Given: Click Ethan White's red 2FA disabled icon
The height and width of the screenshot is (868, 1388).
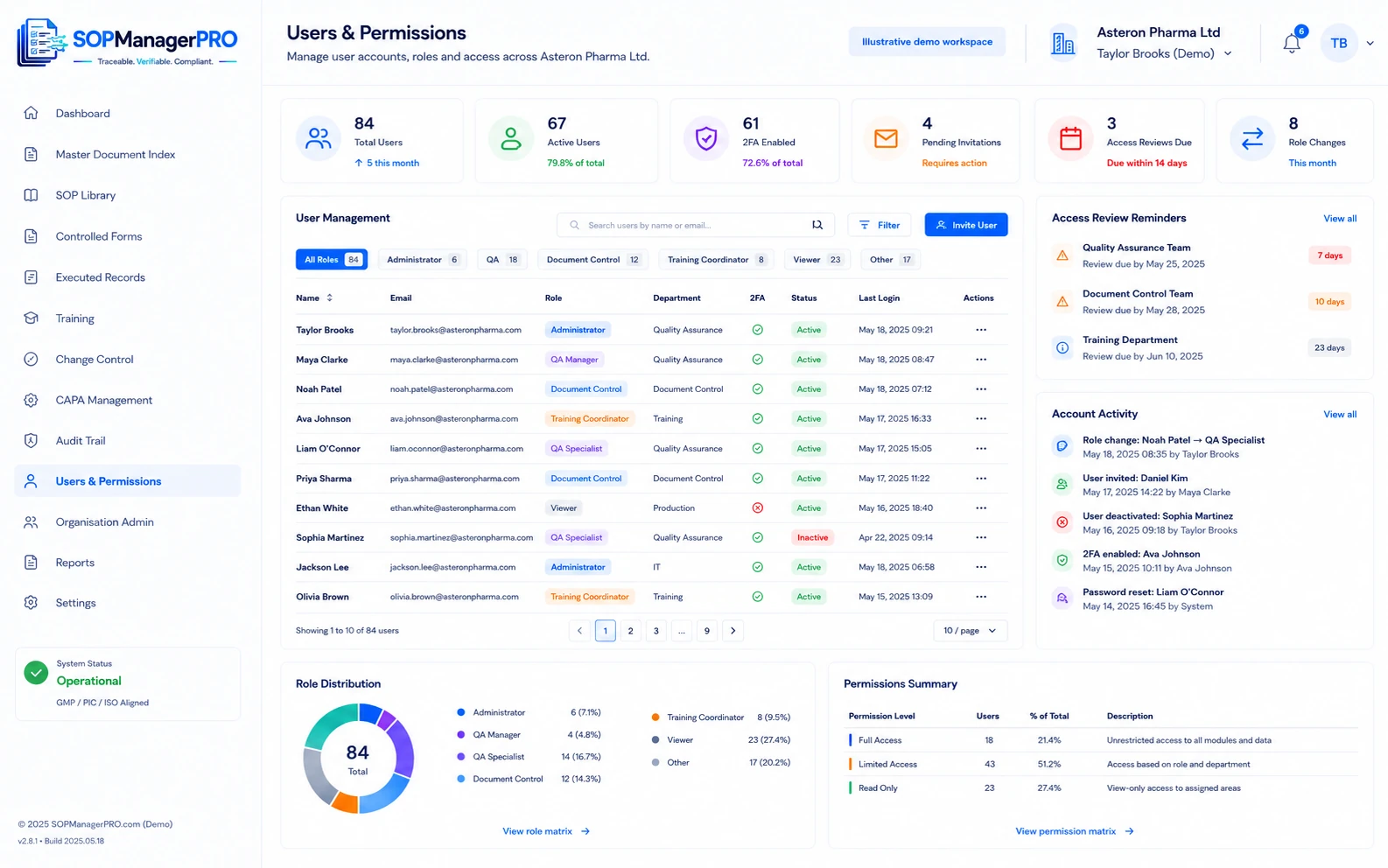Looking at the screenshot, I should [758, 508].
